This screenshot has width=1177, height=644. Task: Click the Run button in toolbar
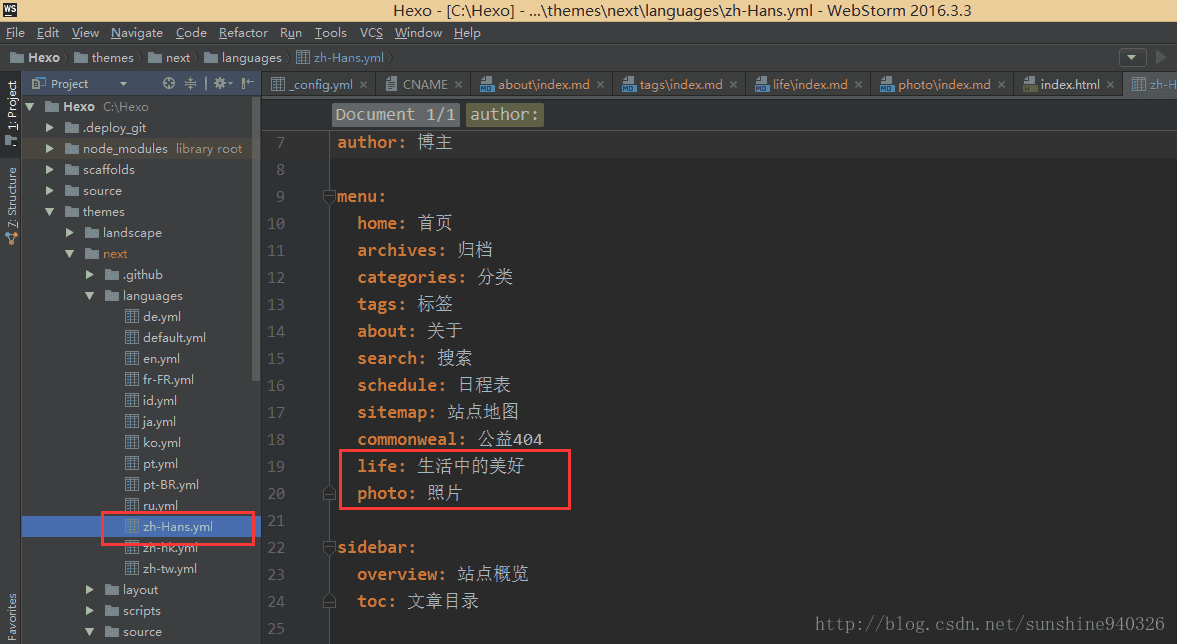[1161, 57]
